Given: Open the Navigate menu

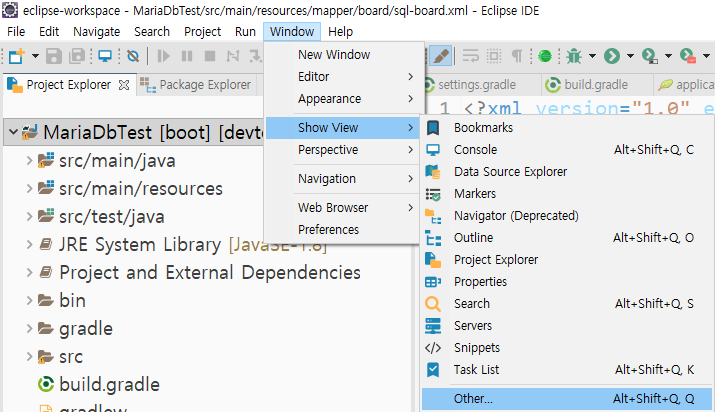Looking at the screenshot, I should pyautogui.click(x=97, y=32).
